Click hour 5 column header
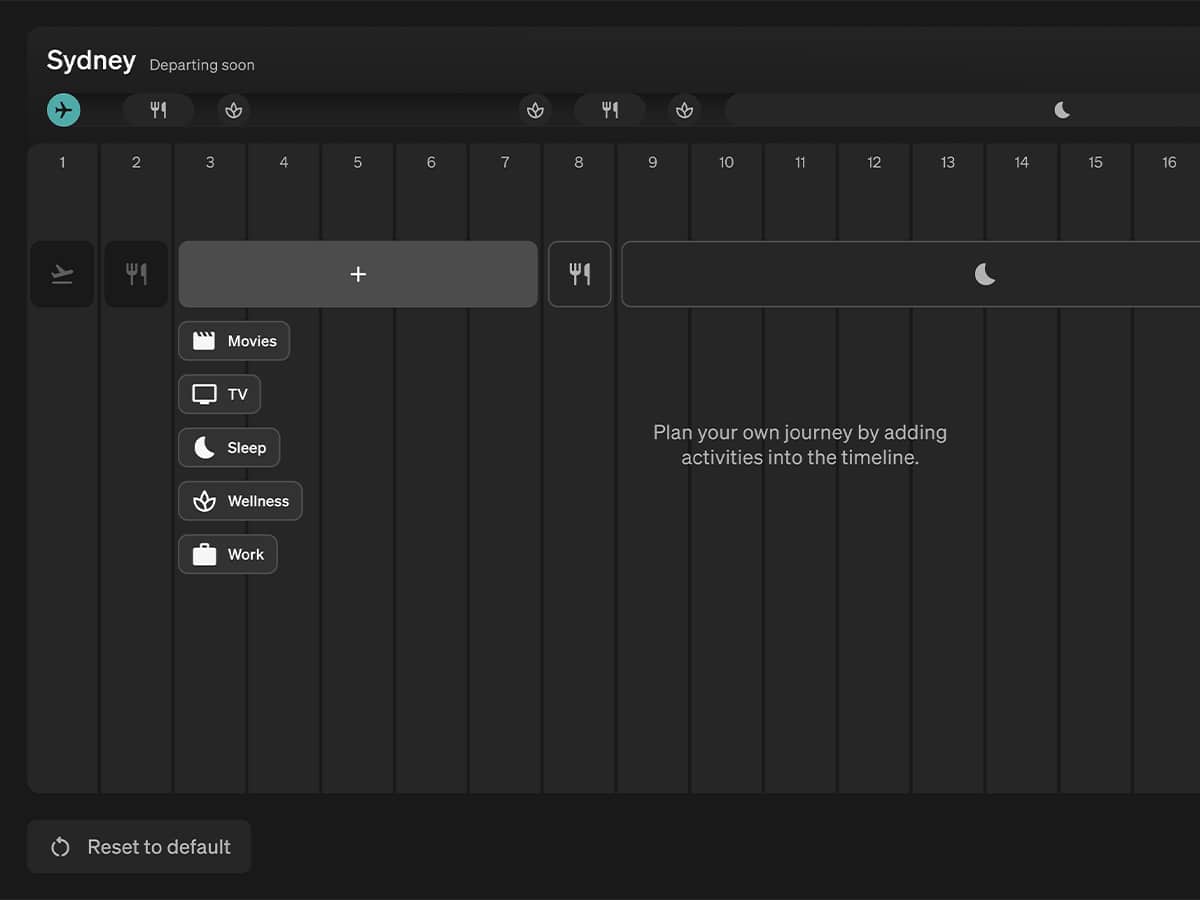 (358, 162)
